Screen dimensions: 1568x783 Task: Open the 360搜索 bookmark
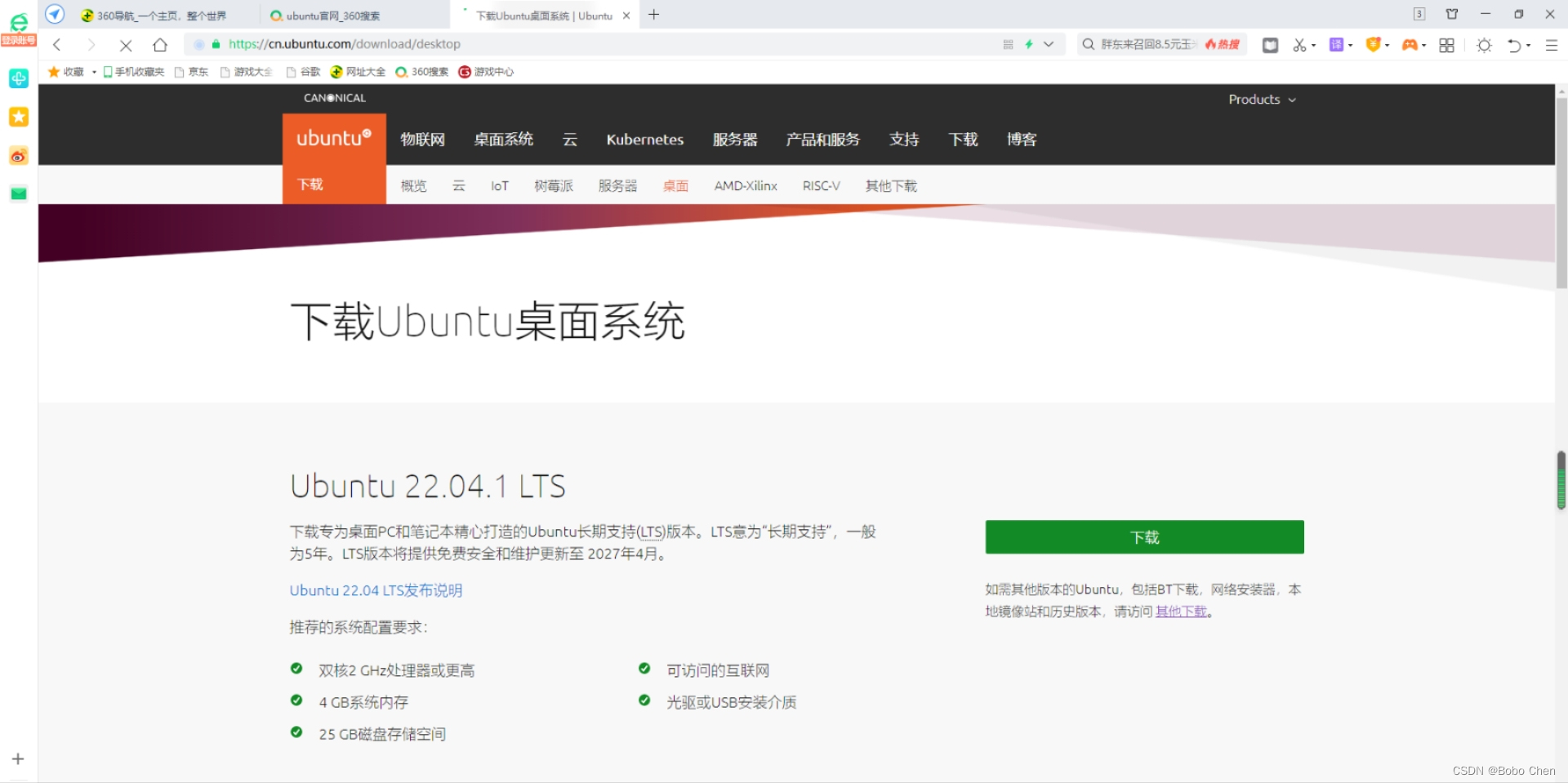[x=422, y=72]
